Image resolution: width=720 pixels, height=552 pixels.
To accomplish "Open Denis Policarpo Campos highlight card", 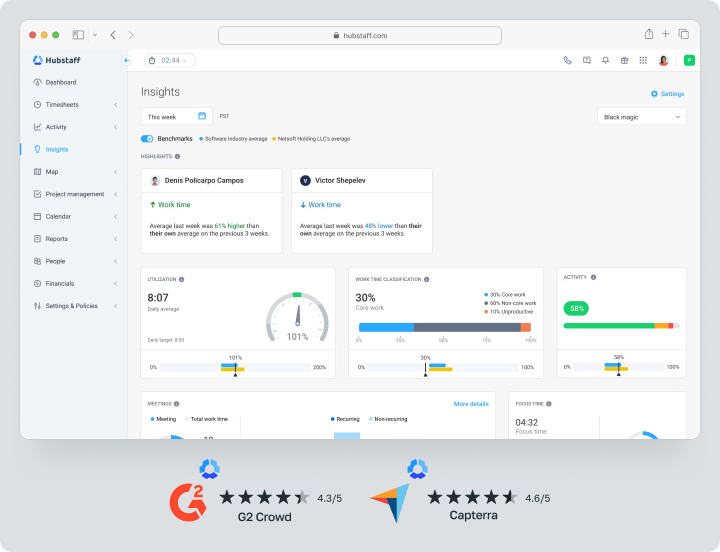I will pos(211,211).
